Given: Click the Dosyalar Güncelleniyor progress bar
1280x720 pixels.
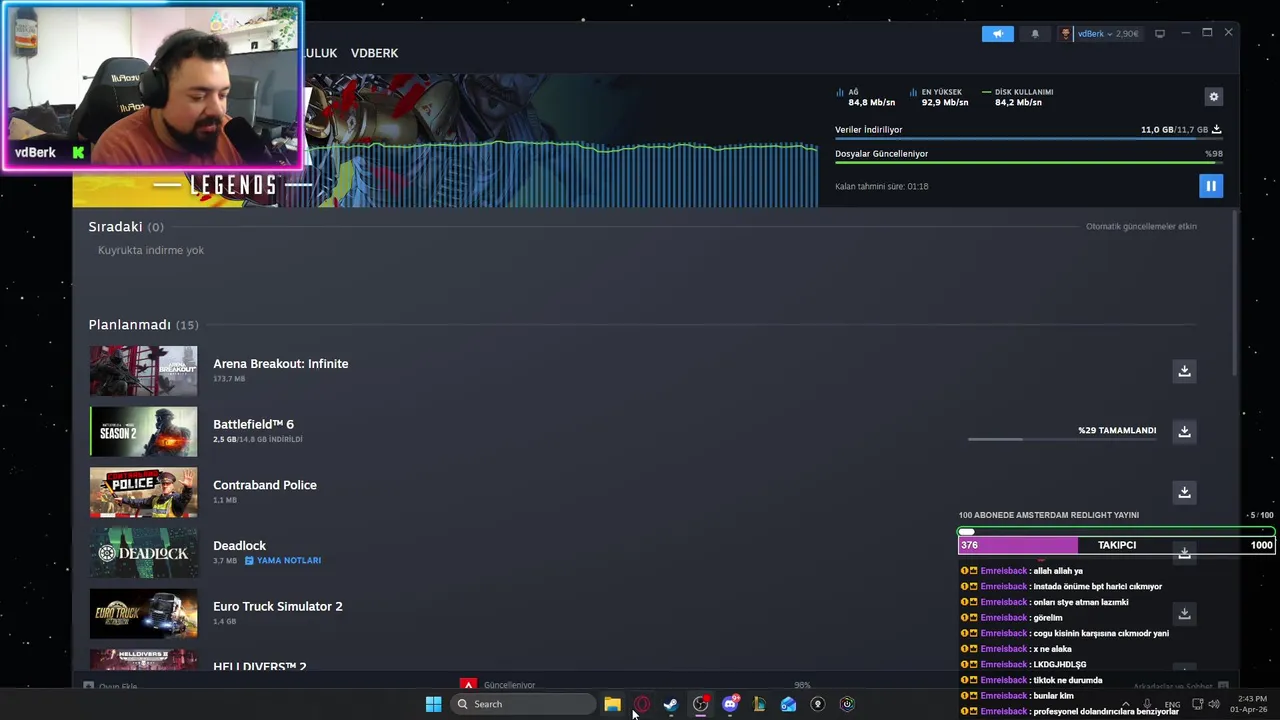Looking at the screenshot, I should tap(1029, 163).
